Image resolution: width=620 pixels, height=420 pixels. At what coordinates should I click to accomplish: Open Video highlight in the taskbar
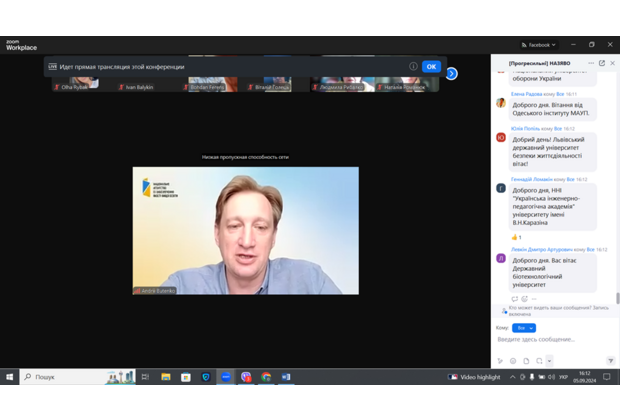pos(473,377)
